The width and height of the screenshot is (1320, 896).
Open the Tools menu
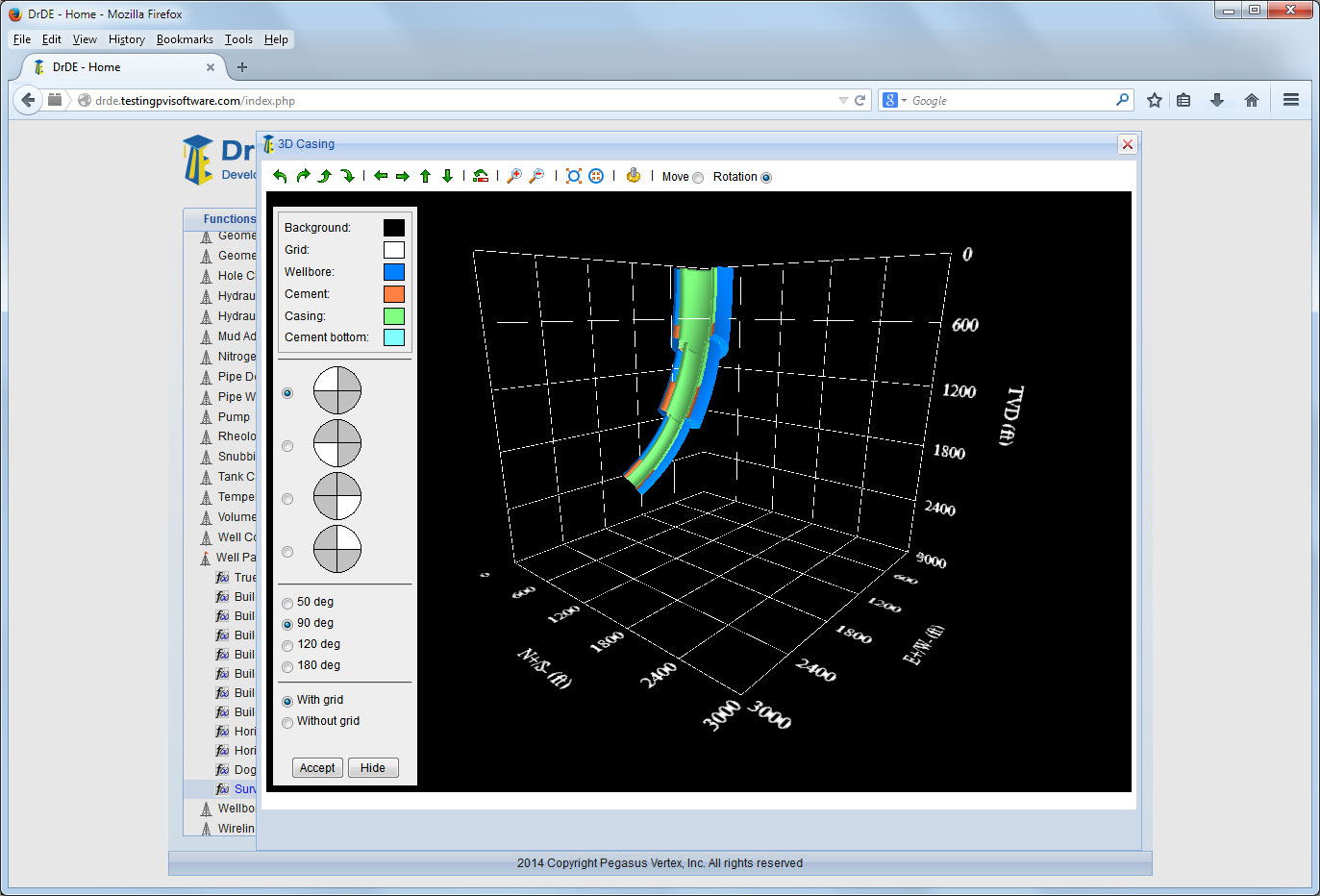tap(238, 39)
